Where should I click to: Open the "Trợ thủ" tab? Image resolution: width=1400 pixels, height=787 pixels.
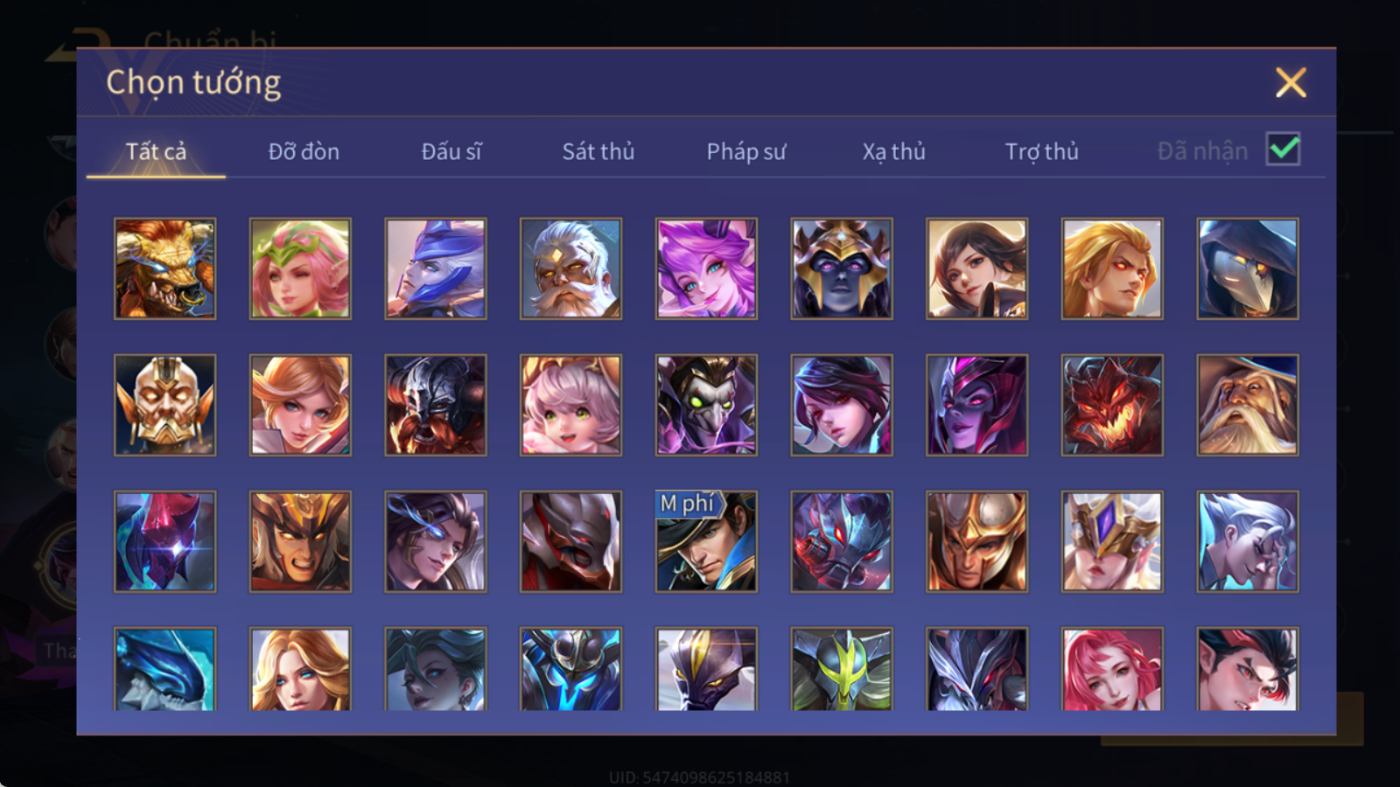point(1042,152)
